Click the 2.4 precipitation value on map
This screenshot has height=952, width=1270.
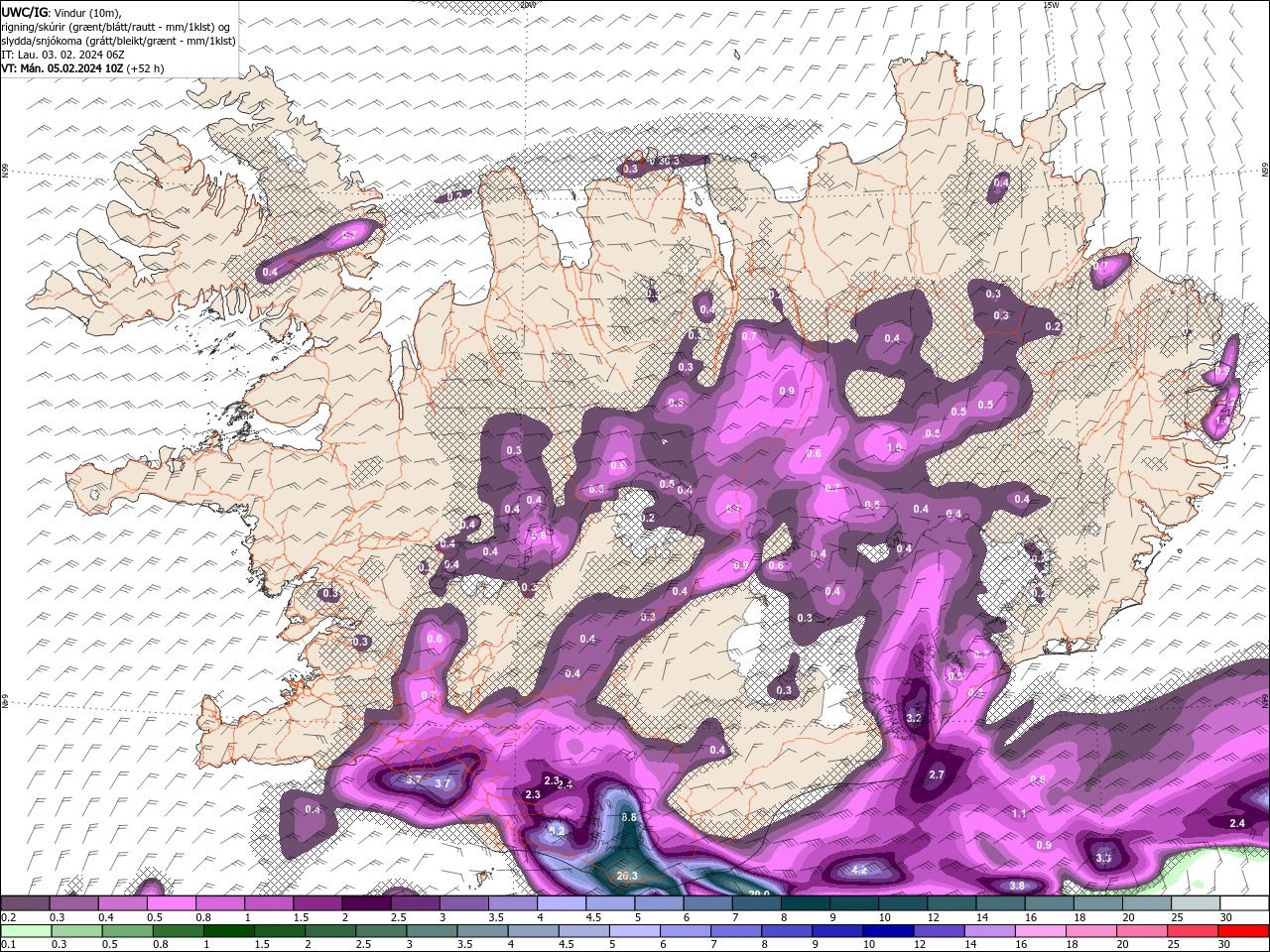[x=1237, y=823]
